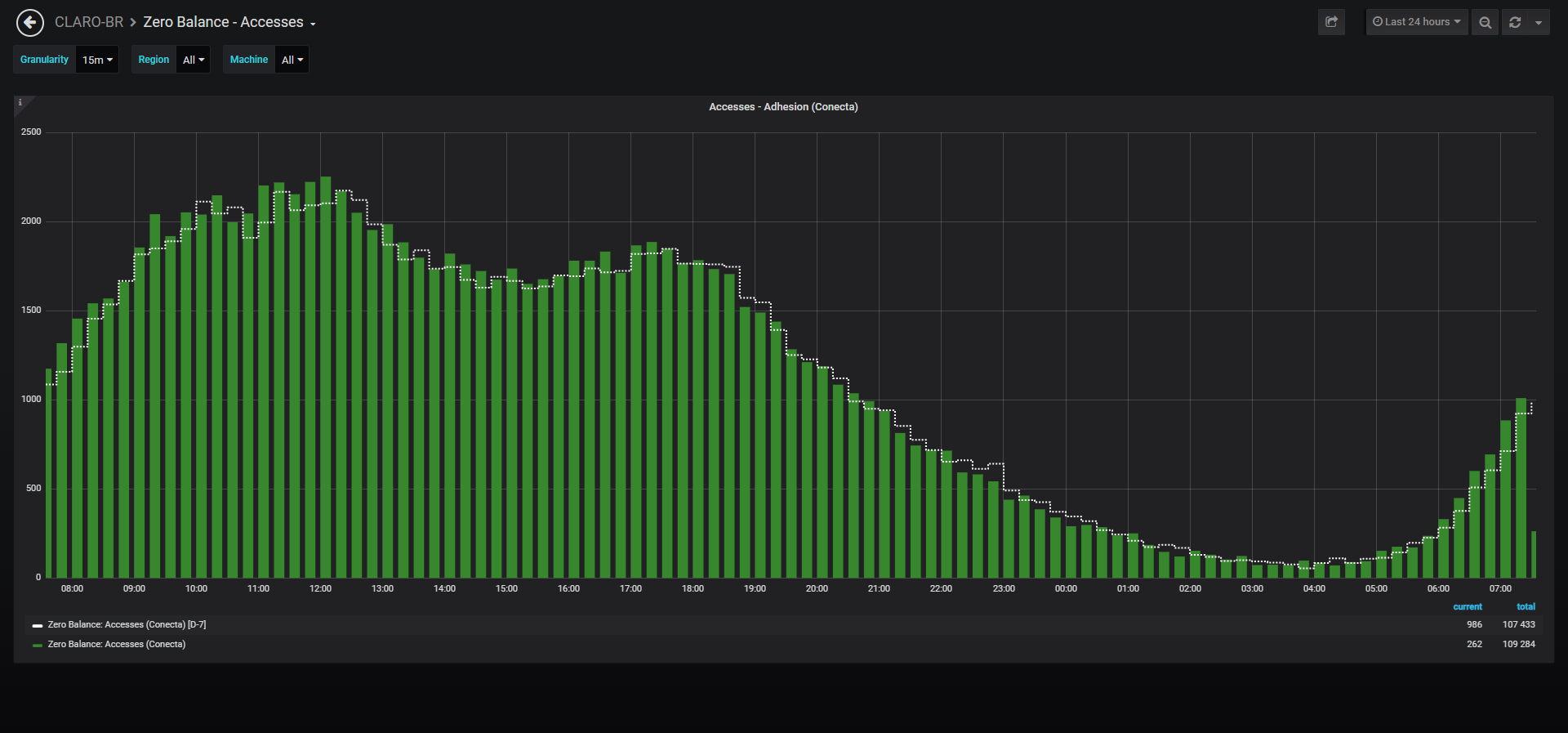Click the Machine variable label
1568x733 pixels.
coord(249,60)
